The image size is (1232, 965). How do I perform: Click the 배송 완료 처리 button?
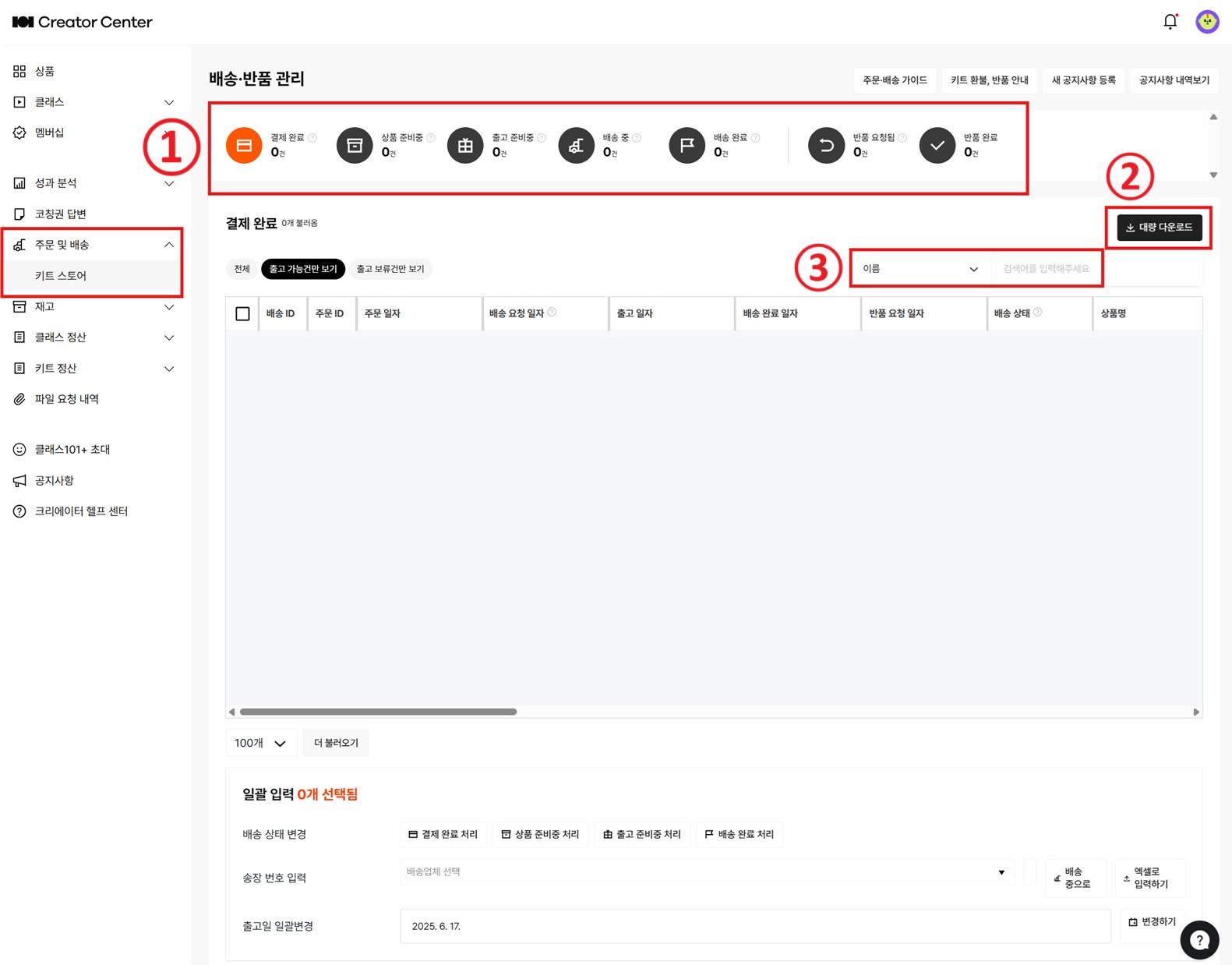point(740,834)
